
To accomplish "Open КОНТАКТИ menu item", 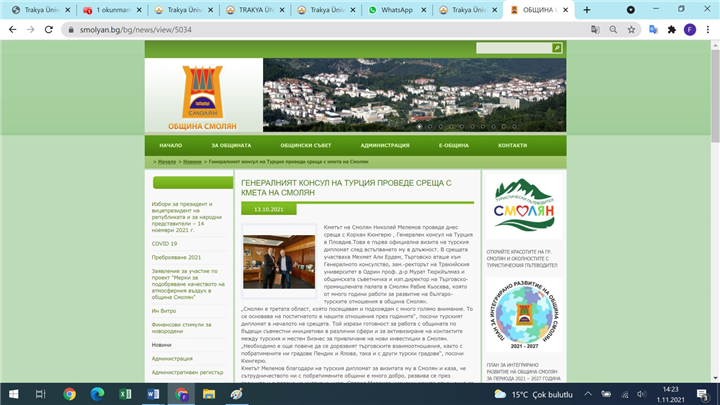I will tap(512, 145).
